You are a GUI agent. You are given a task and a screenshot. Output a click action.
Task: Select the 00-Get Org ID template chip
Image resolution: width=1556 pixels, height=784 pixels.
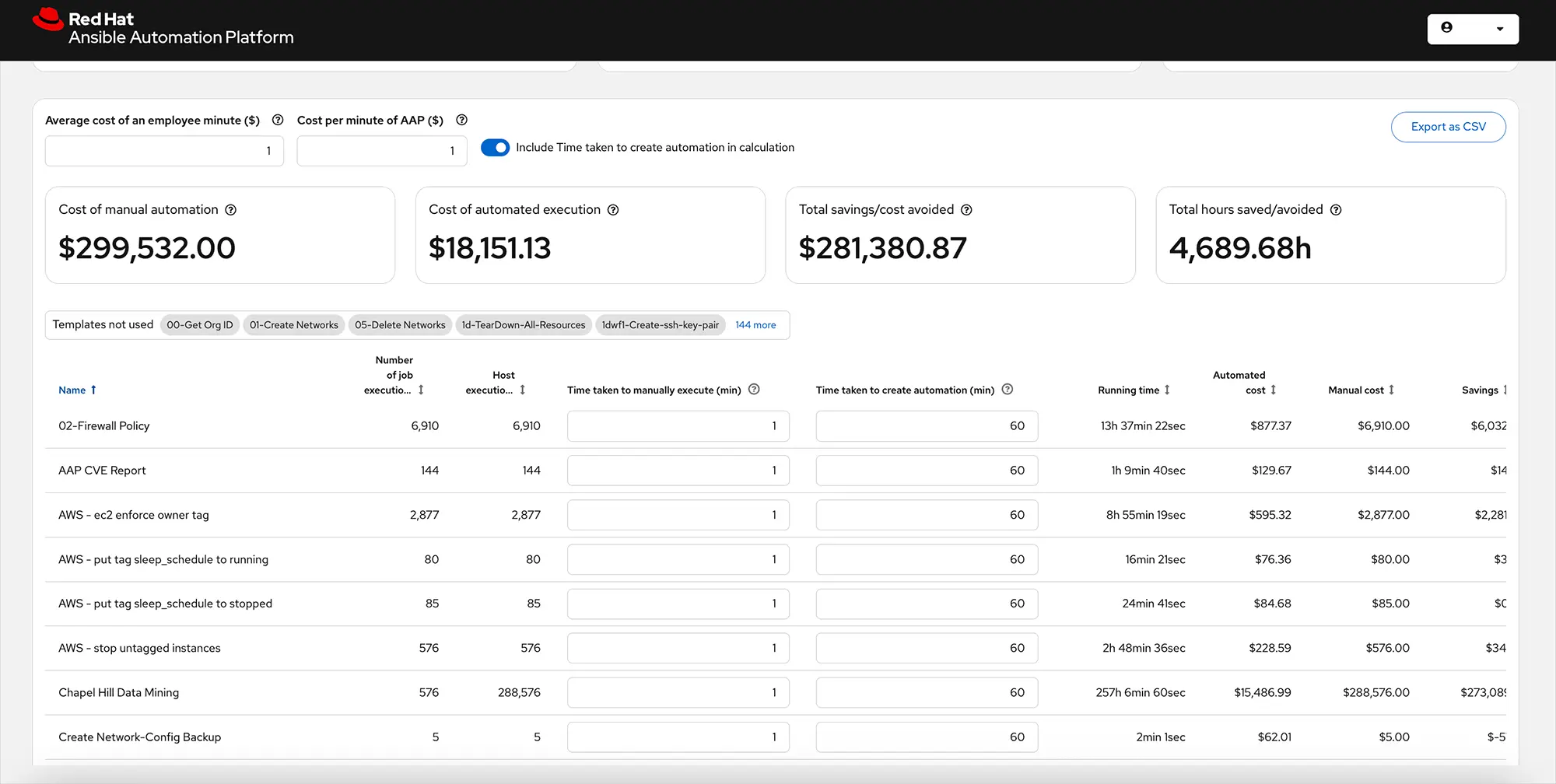tap(199, 324)
